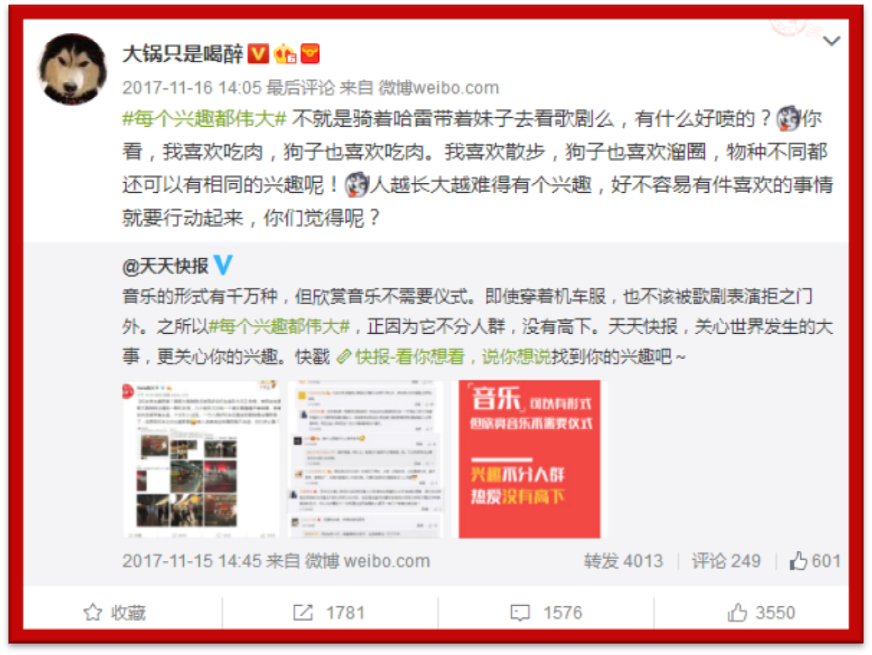
Task: Open the post options chevron menu
Action: (x=831, y=41)
